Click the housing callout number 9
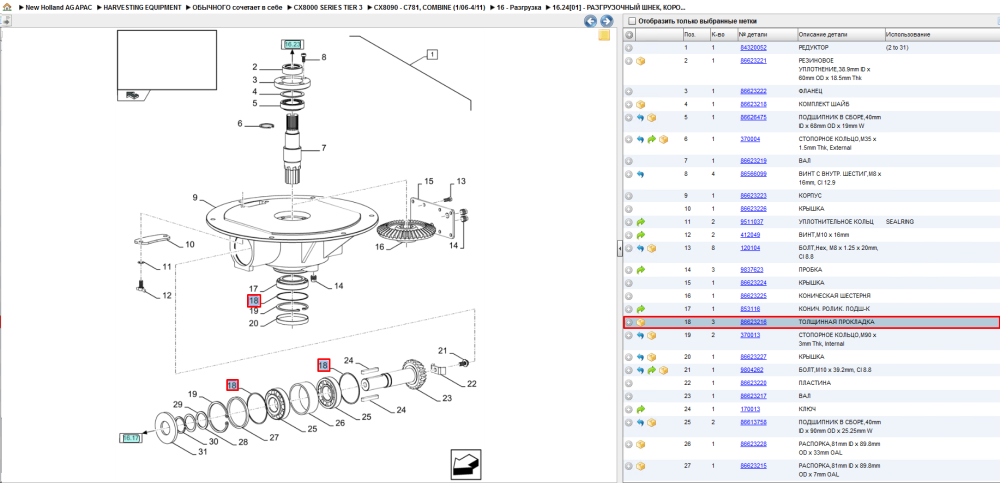 [x=195, y=198]
